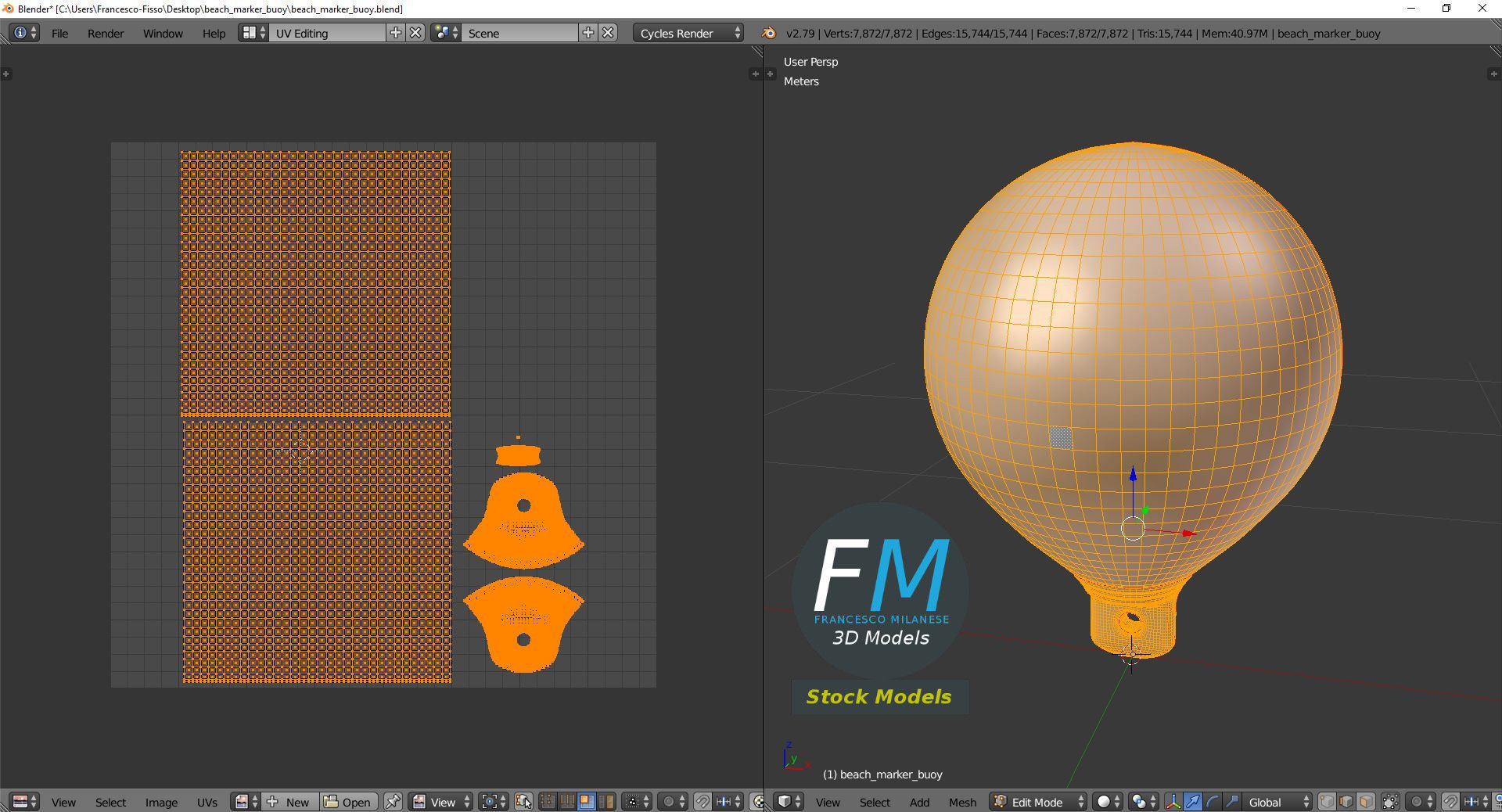
Task: Delete the UV Editing screen layout
Action: (x=416, y=33)
